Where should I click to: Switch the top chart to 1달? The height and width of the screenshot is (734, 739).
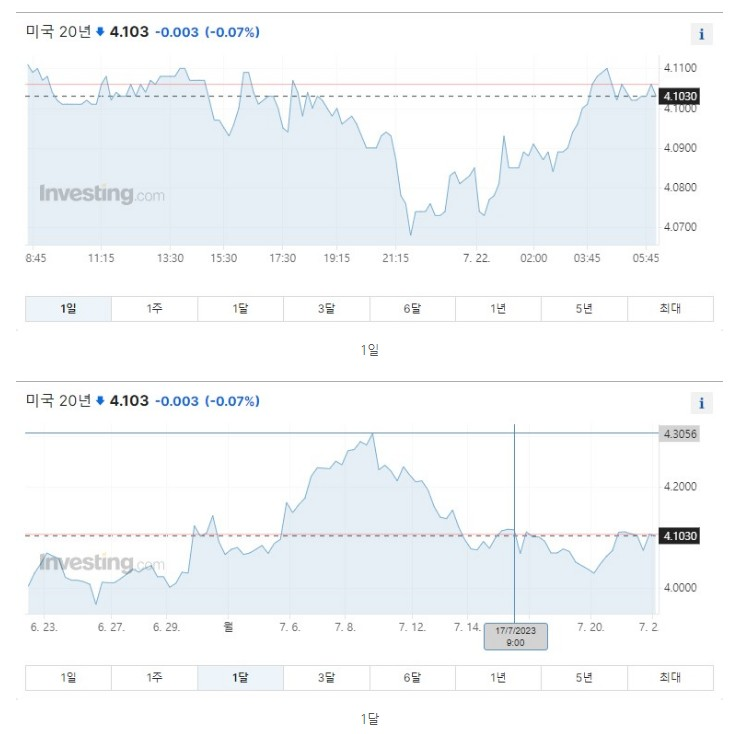[240, 309]
